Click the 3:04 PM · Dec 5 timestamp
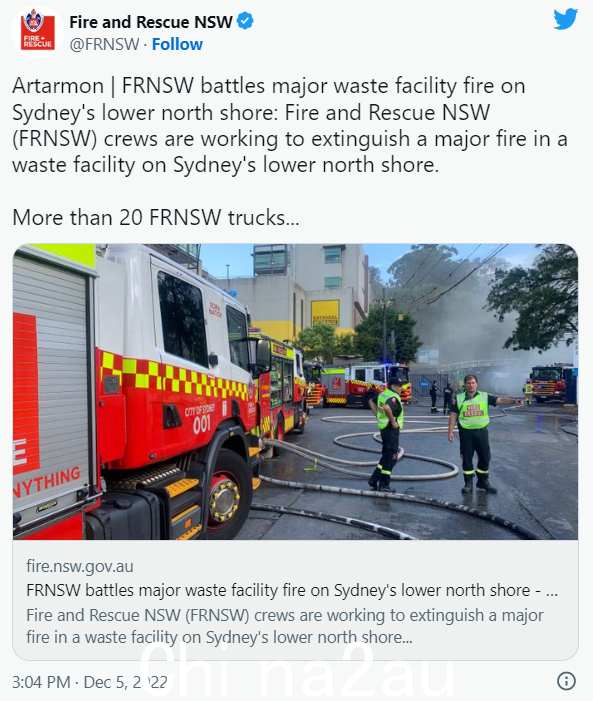Screen dimensions: 593x701 (89, 682)
